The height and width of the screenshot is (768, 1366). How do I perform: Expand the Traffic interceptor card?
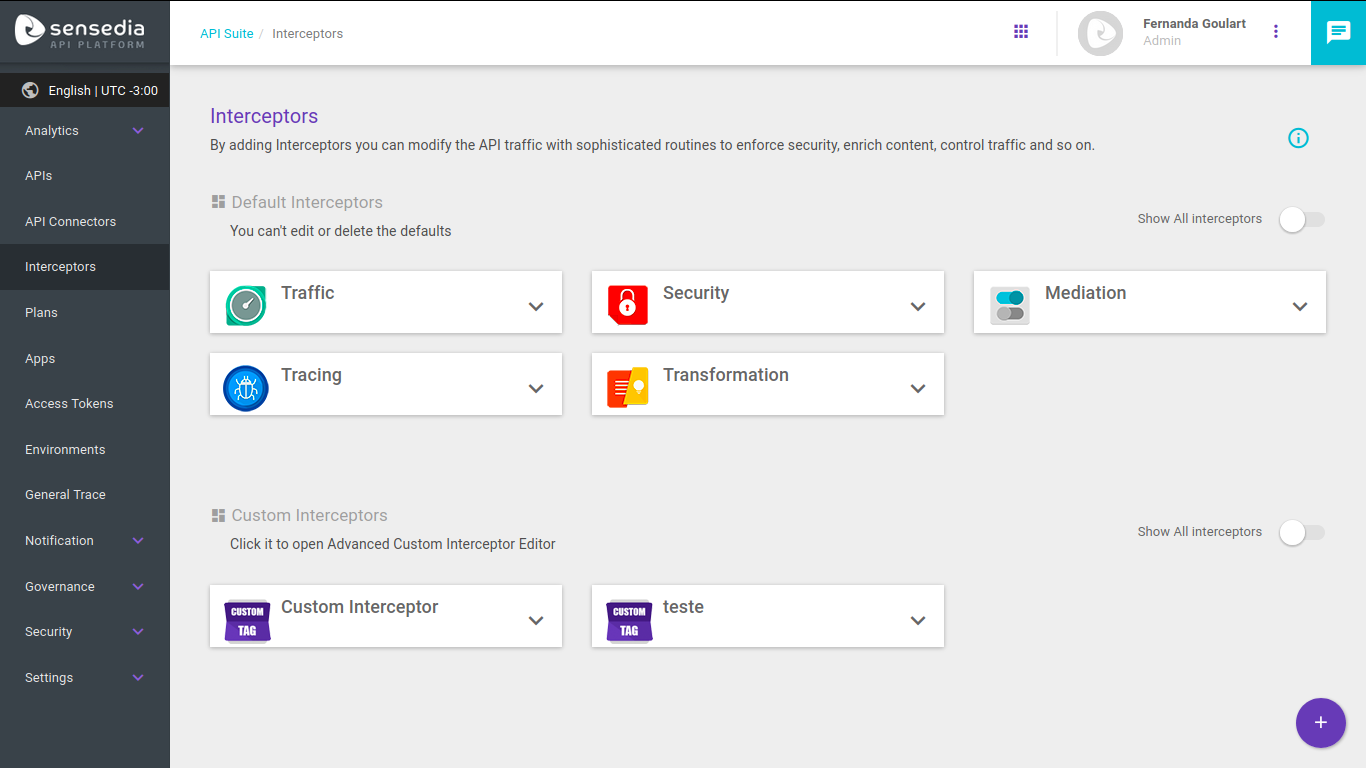tap(536, 307)
